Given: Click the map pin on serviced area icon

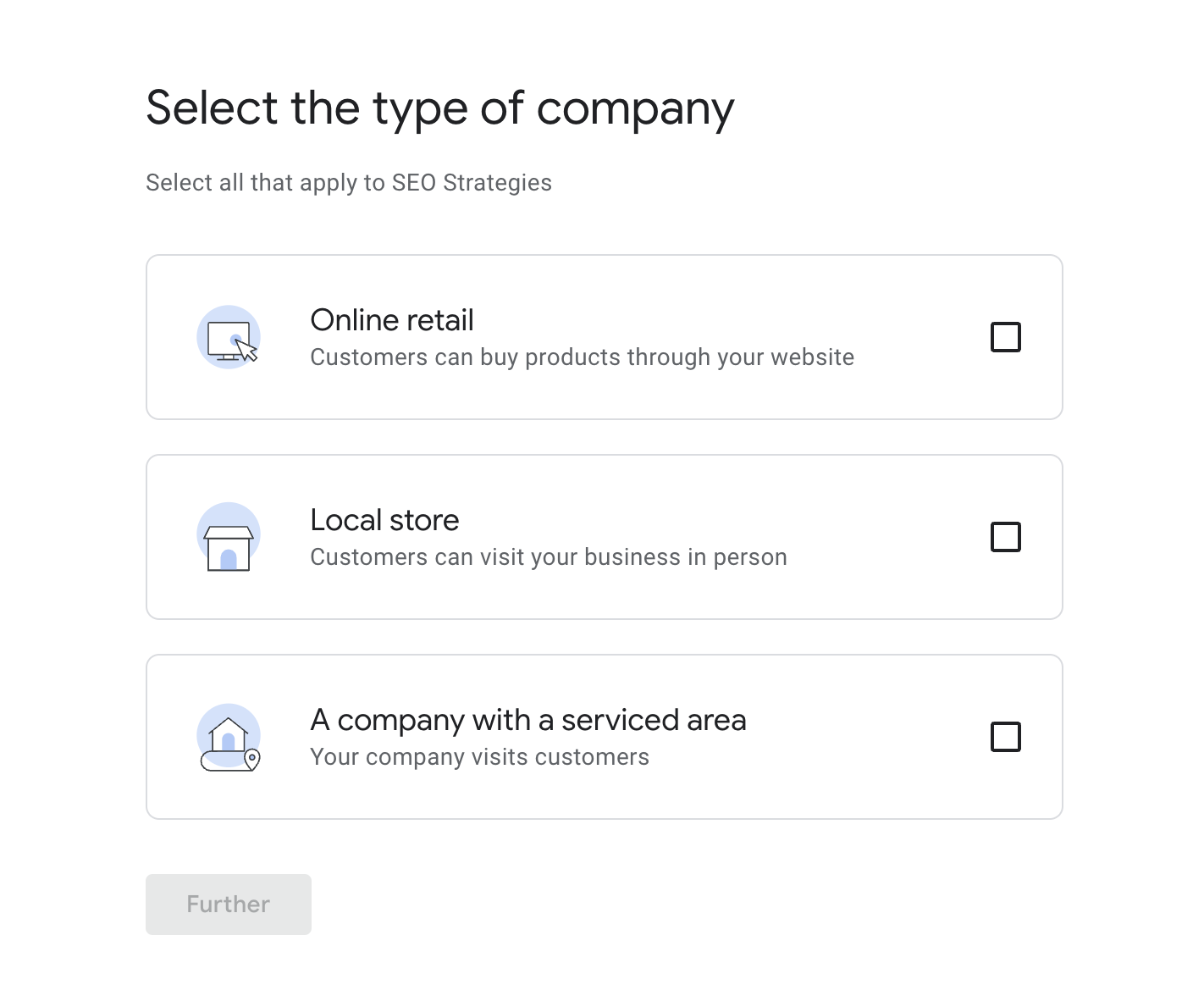Looking at the screenshot, I should click(251, 758).
